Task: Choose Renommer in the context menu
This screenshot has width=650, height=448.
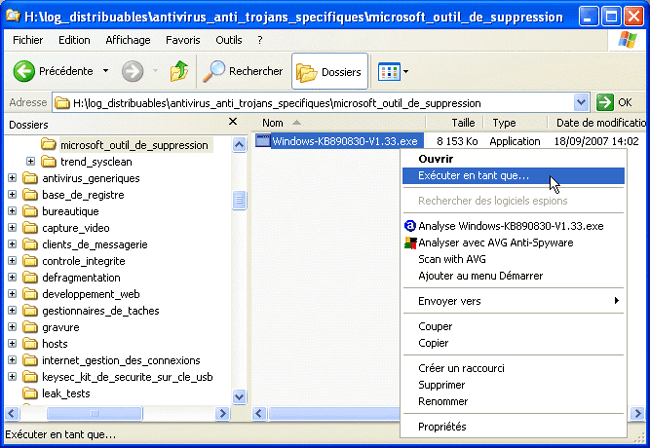Action: pos(514,401)
